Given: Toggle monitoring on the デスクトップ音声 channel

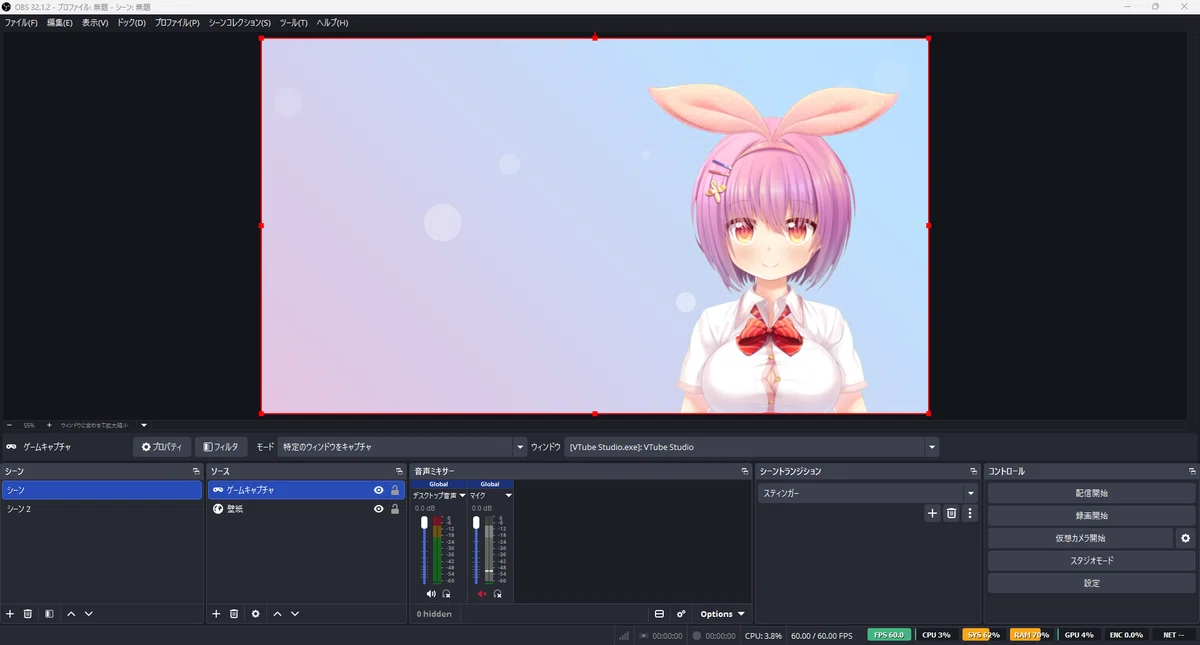Looking at the screenshot, I should click(446, 594).
